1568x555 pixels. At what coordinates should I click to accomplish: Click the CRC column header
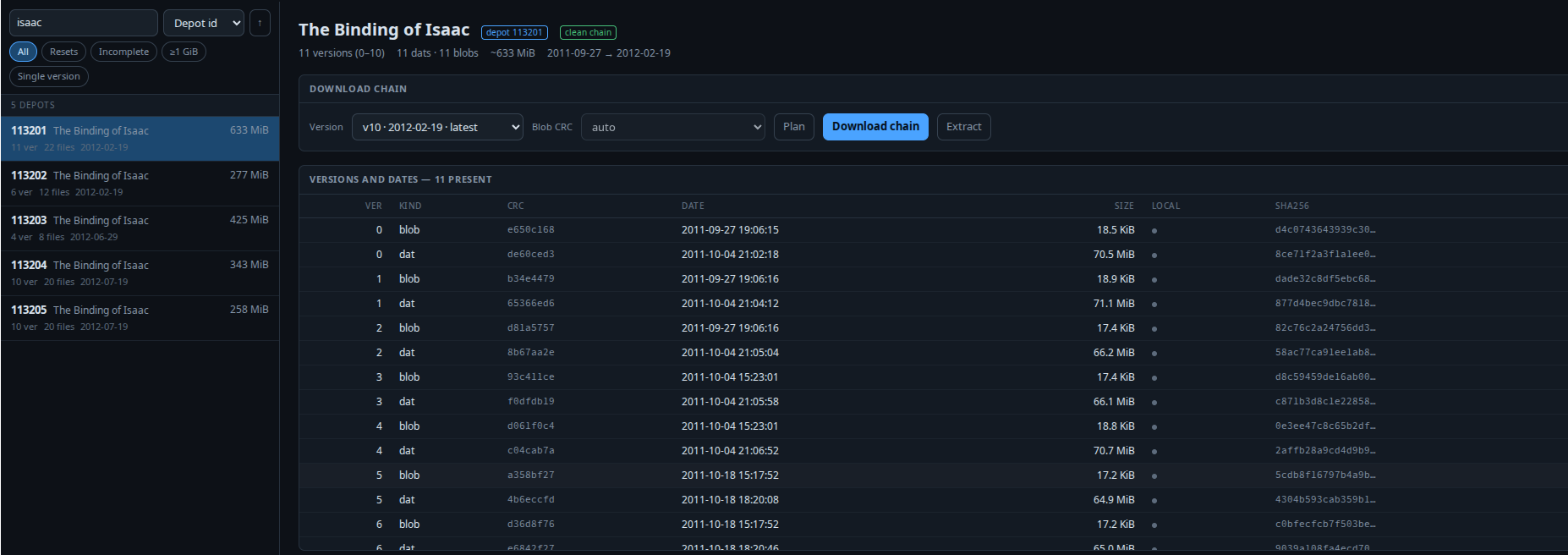pos(516,206)
